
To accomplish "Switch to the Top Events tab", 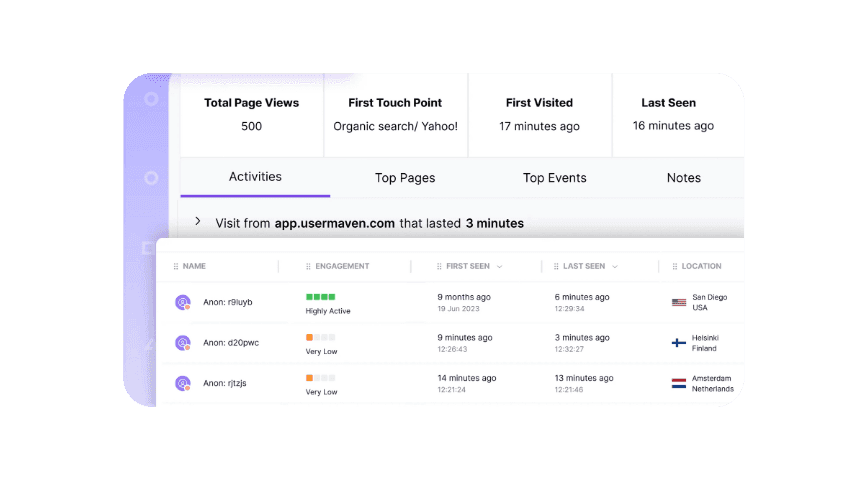I will pos(554,178).
